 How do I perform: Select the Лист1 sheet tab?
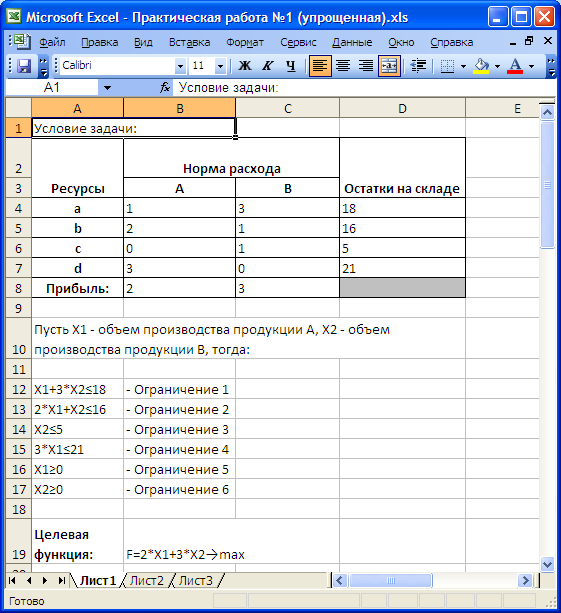[98, 581]
